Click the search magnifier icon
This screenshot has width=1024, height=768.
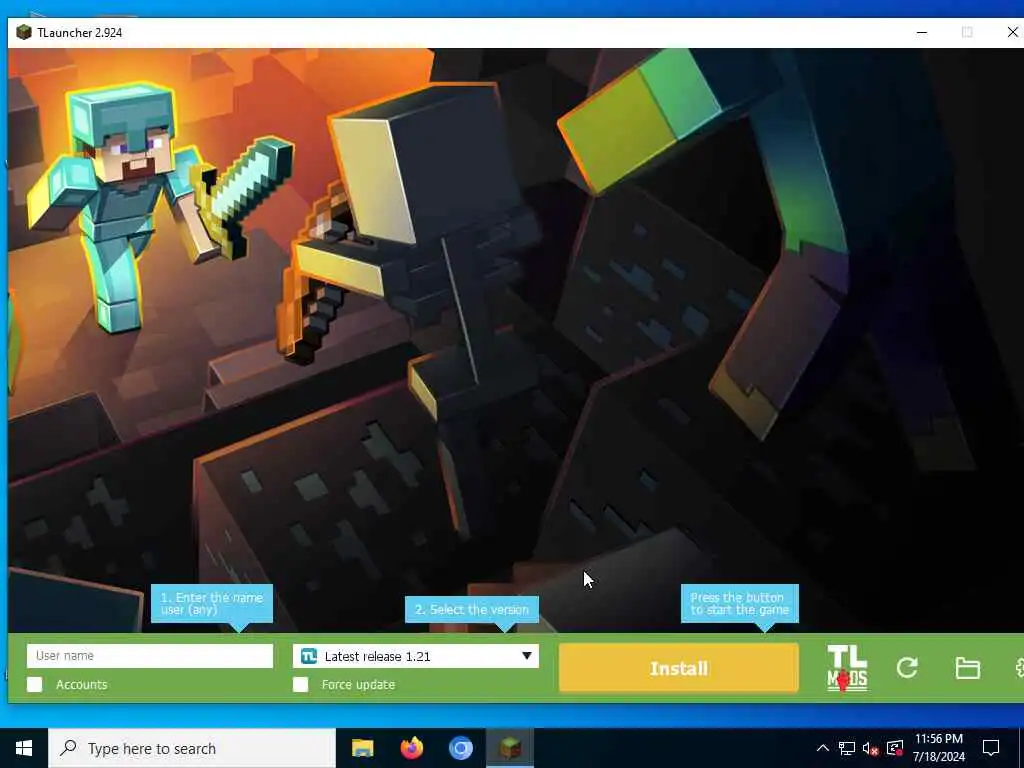pyautogui.click(x=68, y=748)
